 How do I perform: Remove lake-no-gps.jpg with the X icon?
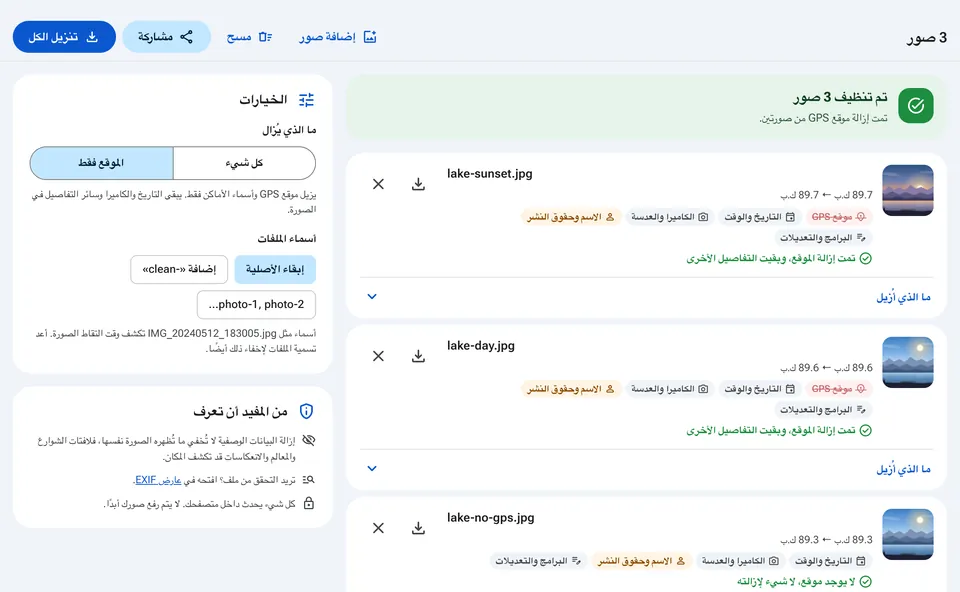pyautogui.click(x=378, y=528)
